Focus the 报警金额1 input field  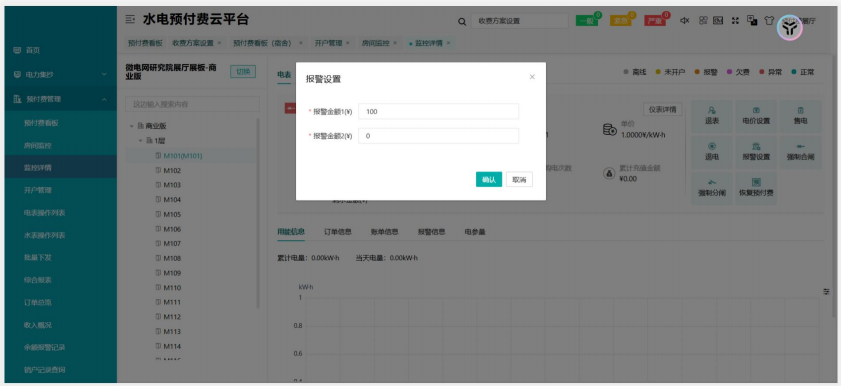coord(438,112)
